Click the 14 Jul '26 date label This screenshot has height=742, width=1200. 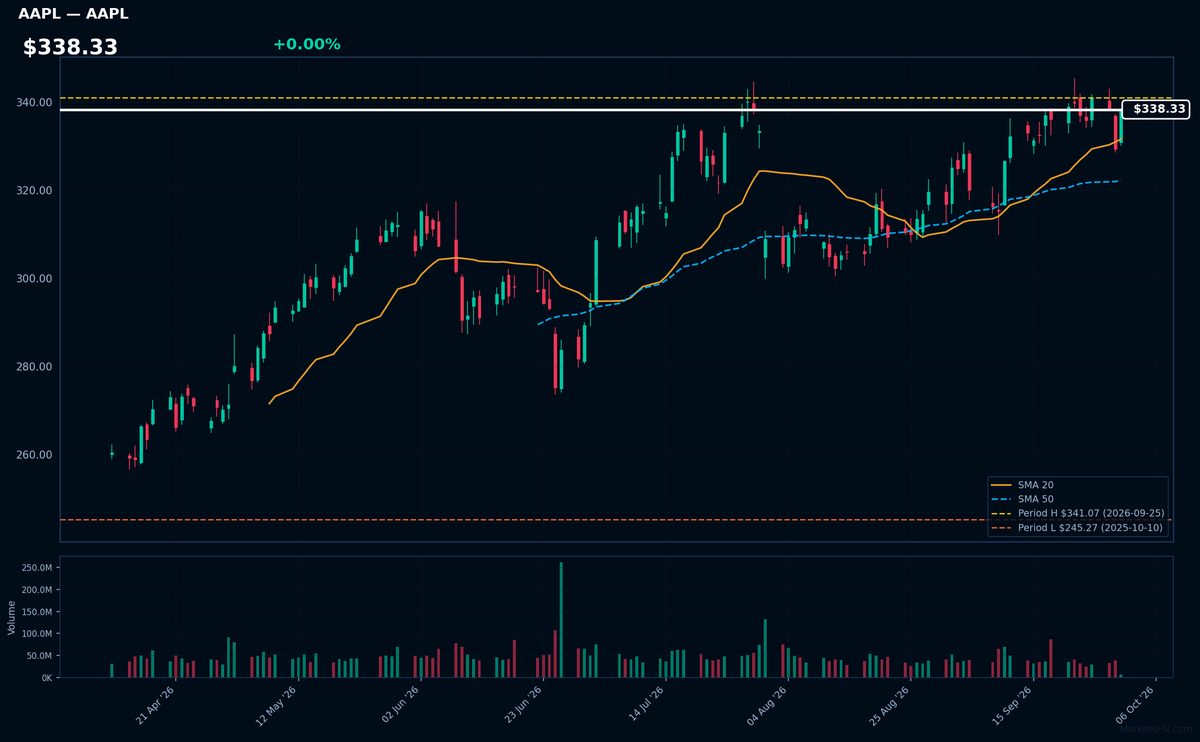click(x=645, y=705)
